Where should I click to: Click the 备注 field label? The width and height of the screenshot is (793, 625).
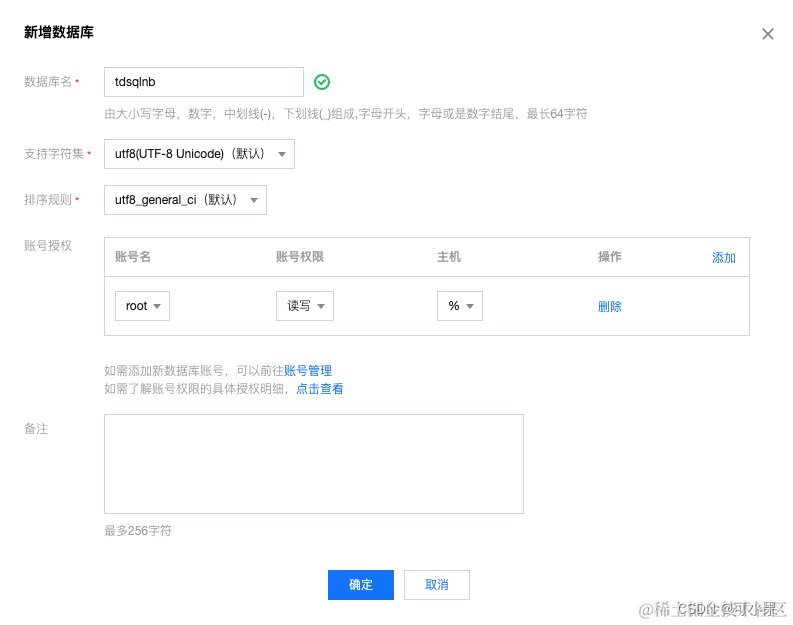click(x=36, y=429)
